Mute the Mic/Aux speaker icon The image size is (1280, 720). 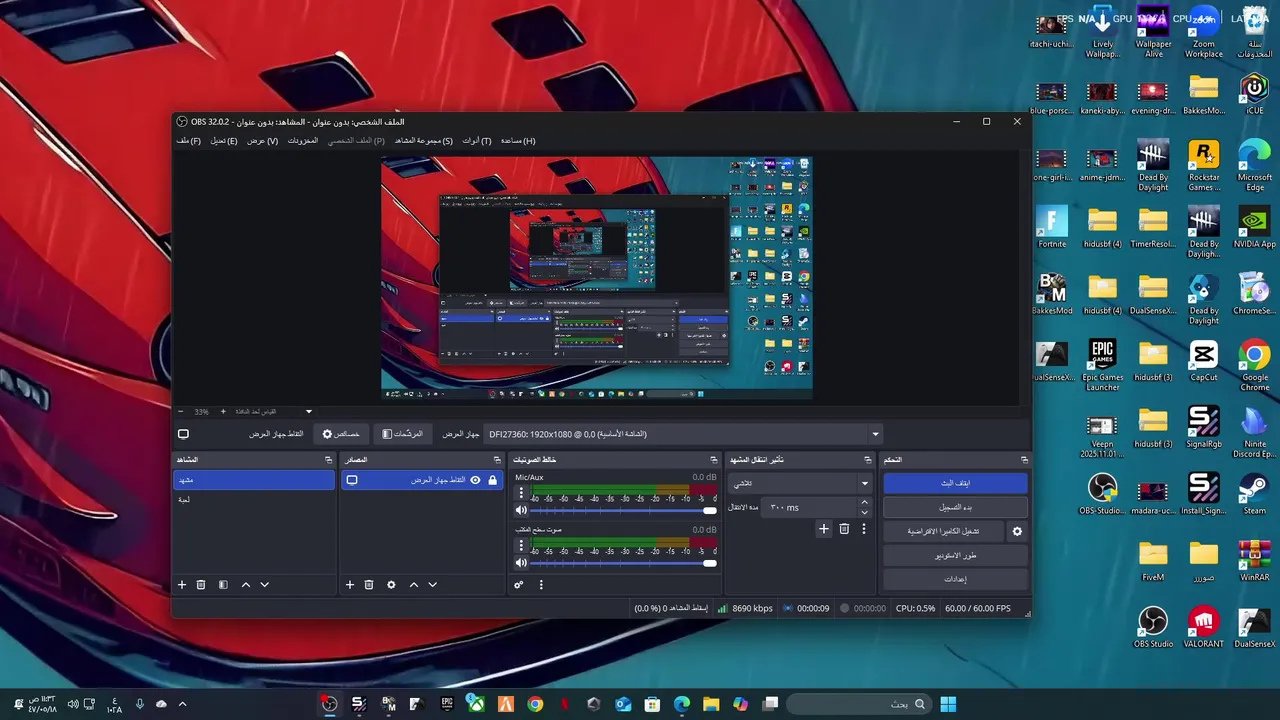[521, 510]
